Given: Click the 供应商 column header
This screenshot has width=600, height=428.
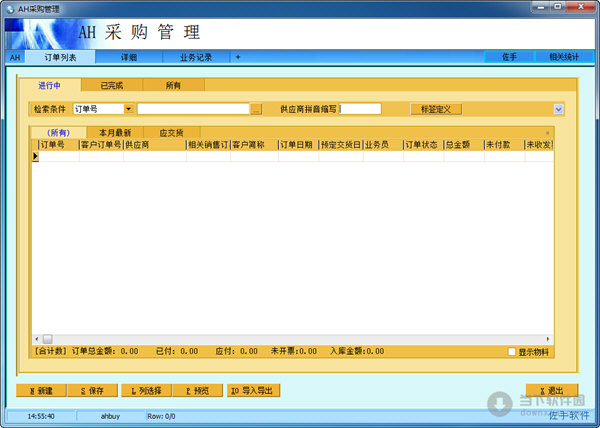Looking at the screenshot, I should coord(155,145).
